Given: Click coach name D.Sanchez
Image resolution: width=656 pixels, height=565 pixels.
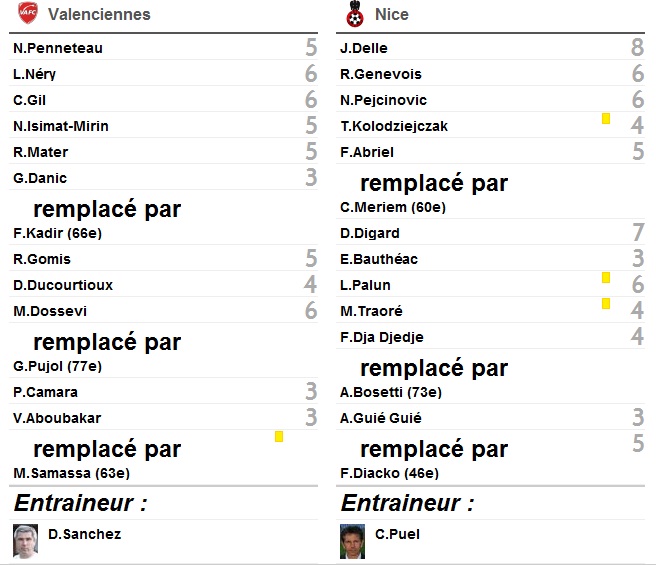Looking at the screenshot, I should coord(85,534).
